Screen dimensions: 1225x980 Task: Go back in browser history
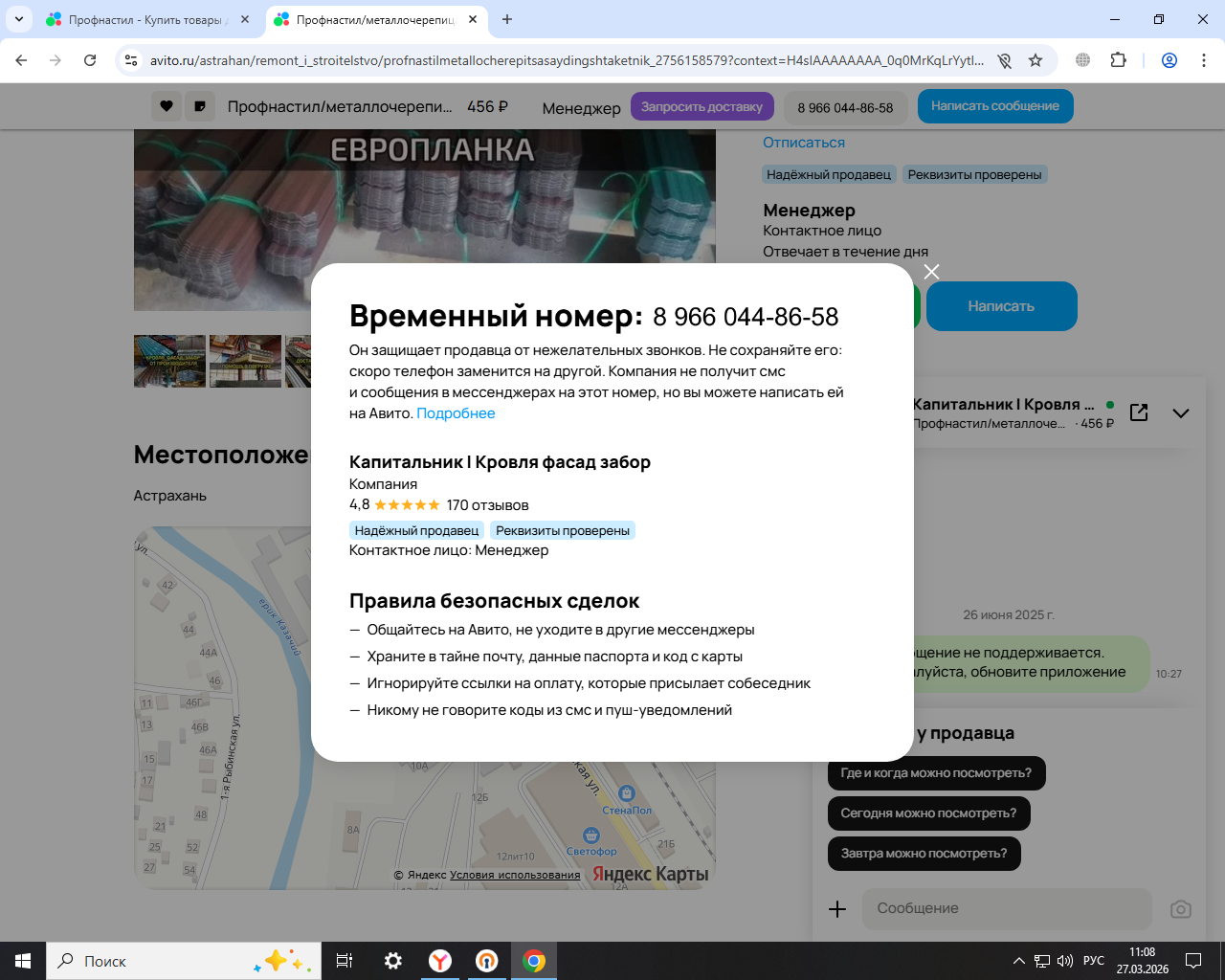click(x=21, y=60)
